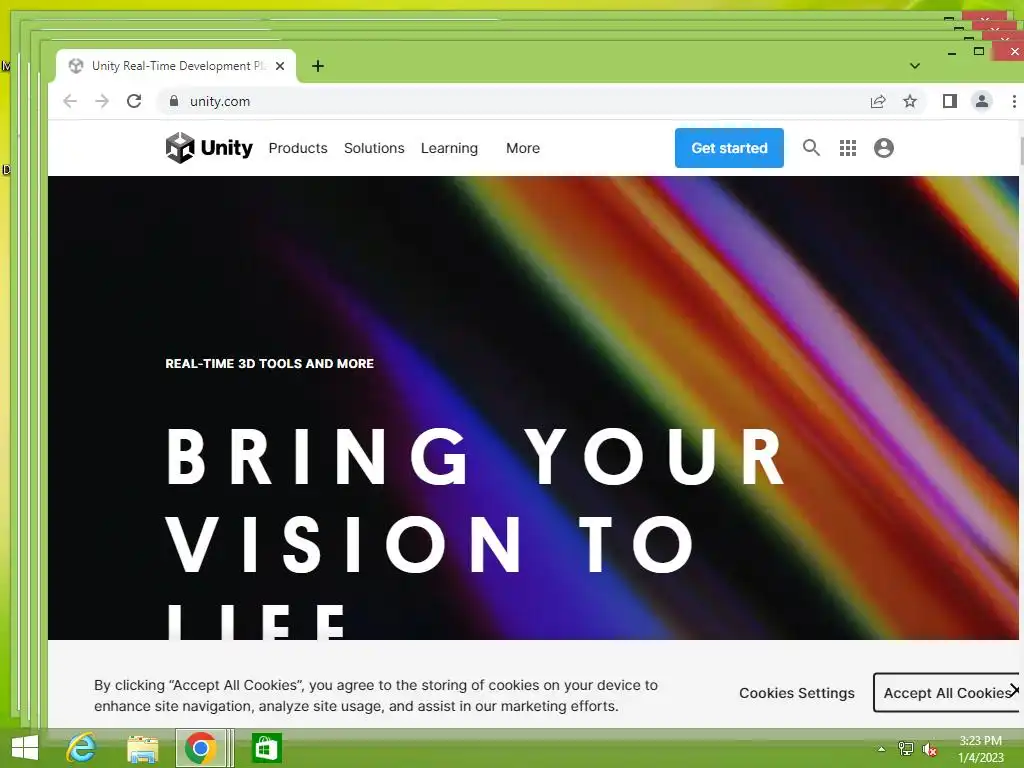Open the Unity site search

(x=811, y=148)
